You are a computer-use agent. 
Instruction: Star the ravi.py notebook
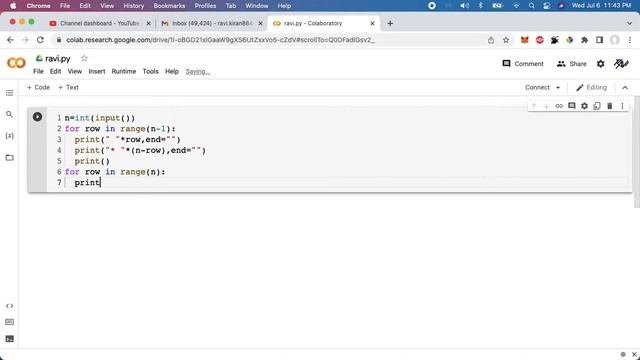click(84, 58)
